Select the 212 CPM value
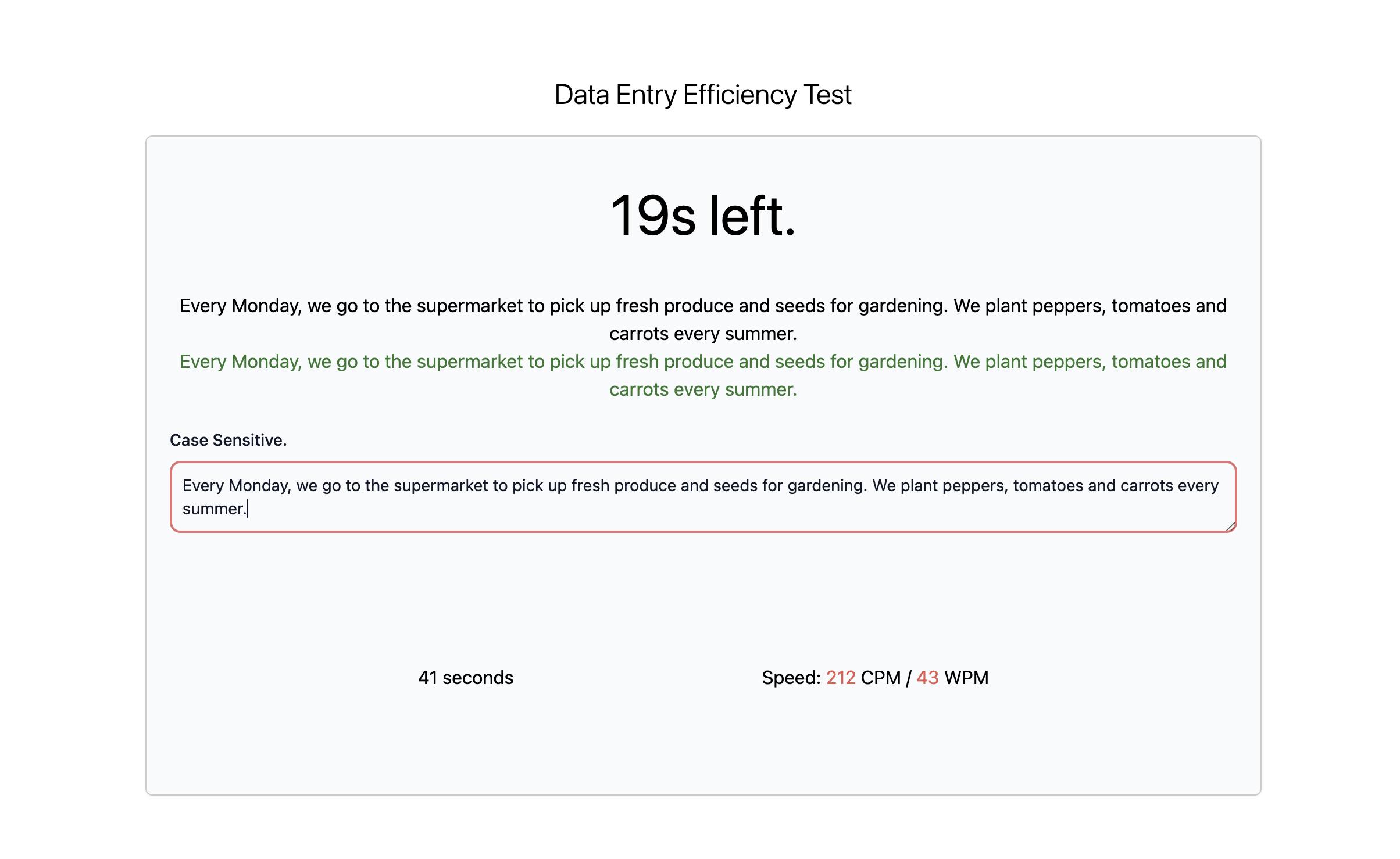 [840, 678]
